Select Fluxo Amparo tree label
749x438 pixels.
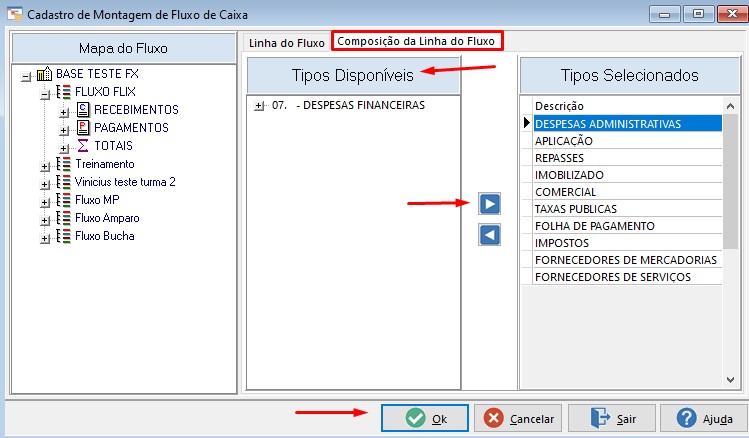pos(107,218)
